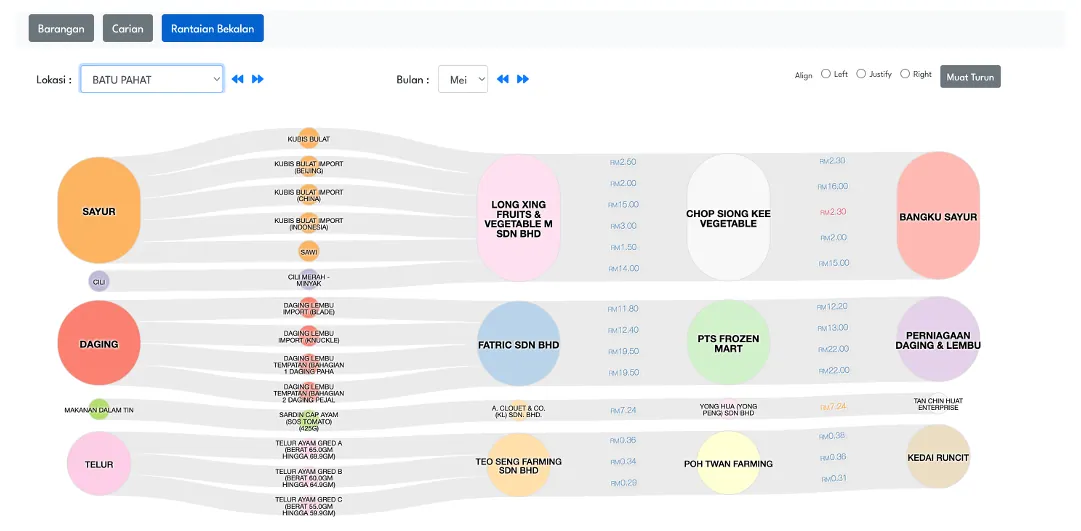Image resolution: width=1081 pixels, height=531 pixels.
Task: Select CHOP SIONG KEE VEGETABLE node
Action: point(729,217)
